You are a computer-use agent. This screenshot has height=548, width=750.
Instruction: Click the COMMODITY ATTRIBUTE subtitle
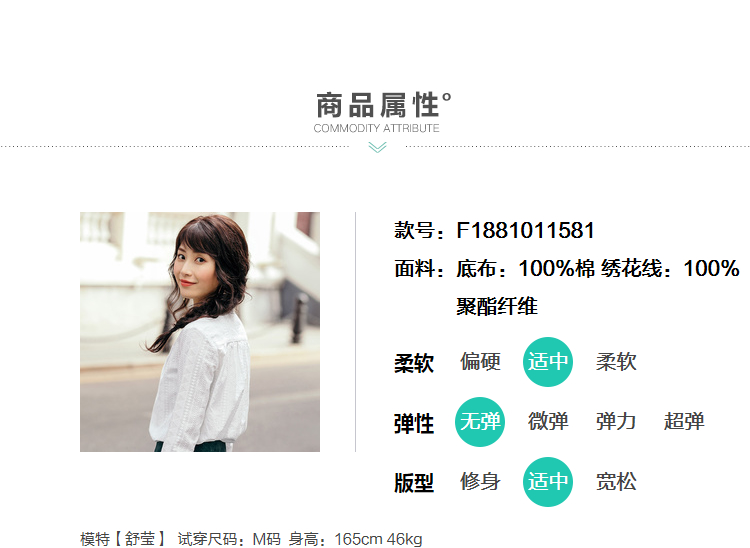(x=376, y=128)
